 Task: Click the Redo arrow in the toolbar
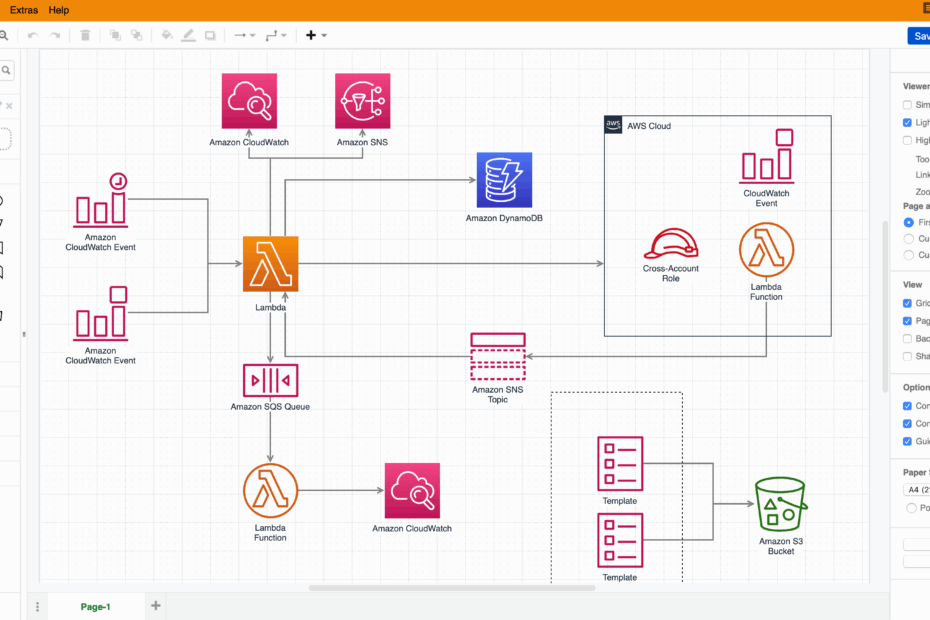point(55,36)
